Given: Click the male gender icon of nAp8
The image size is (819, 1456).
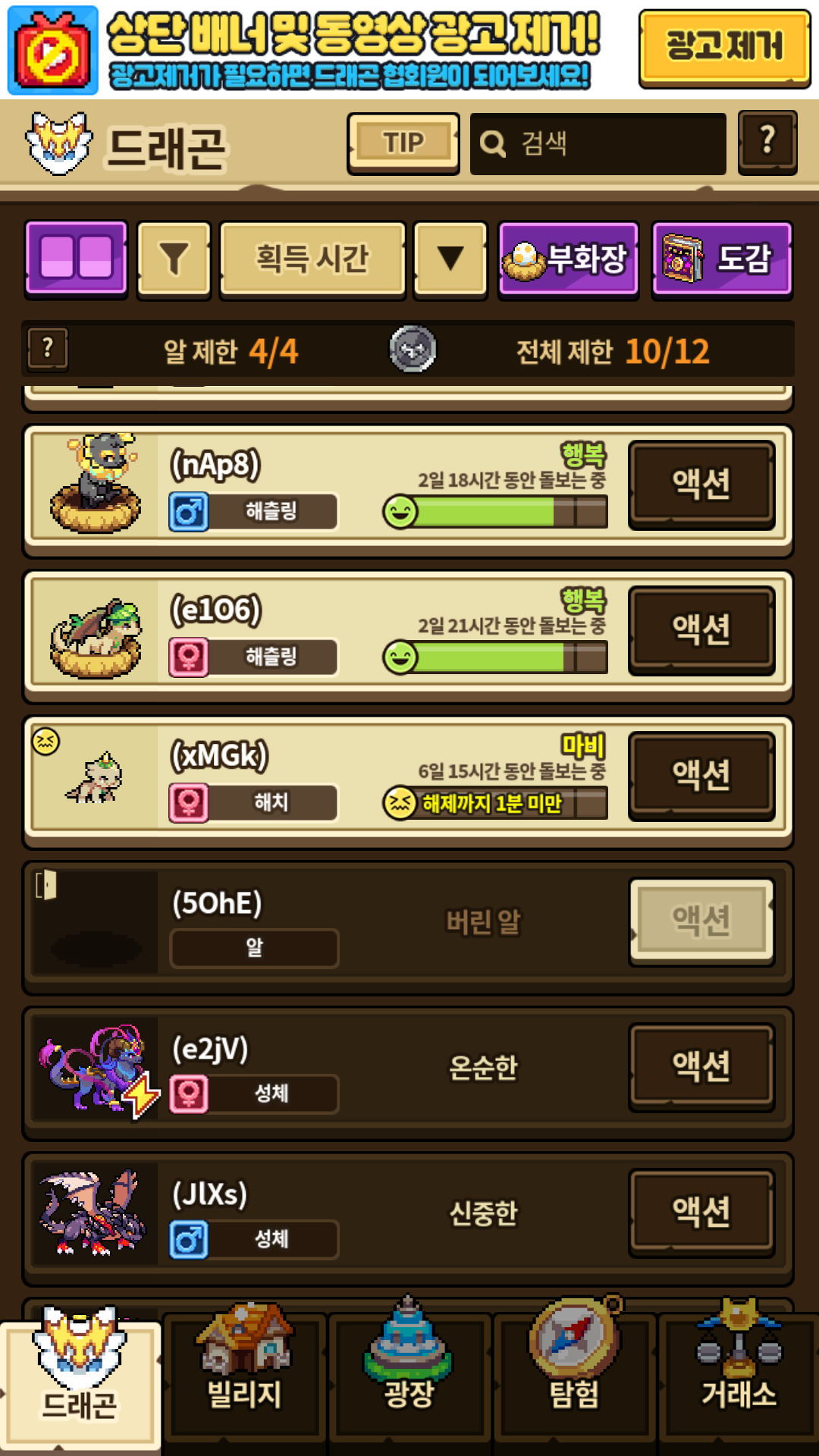Looking at the screenshot, I should [x=189, y=512].
